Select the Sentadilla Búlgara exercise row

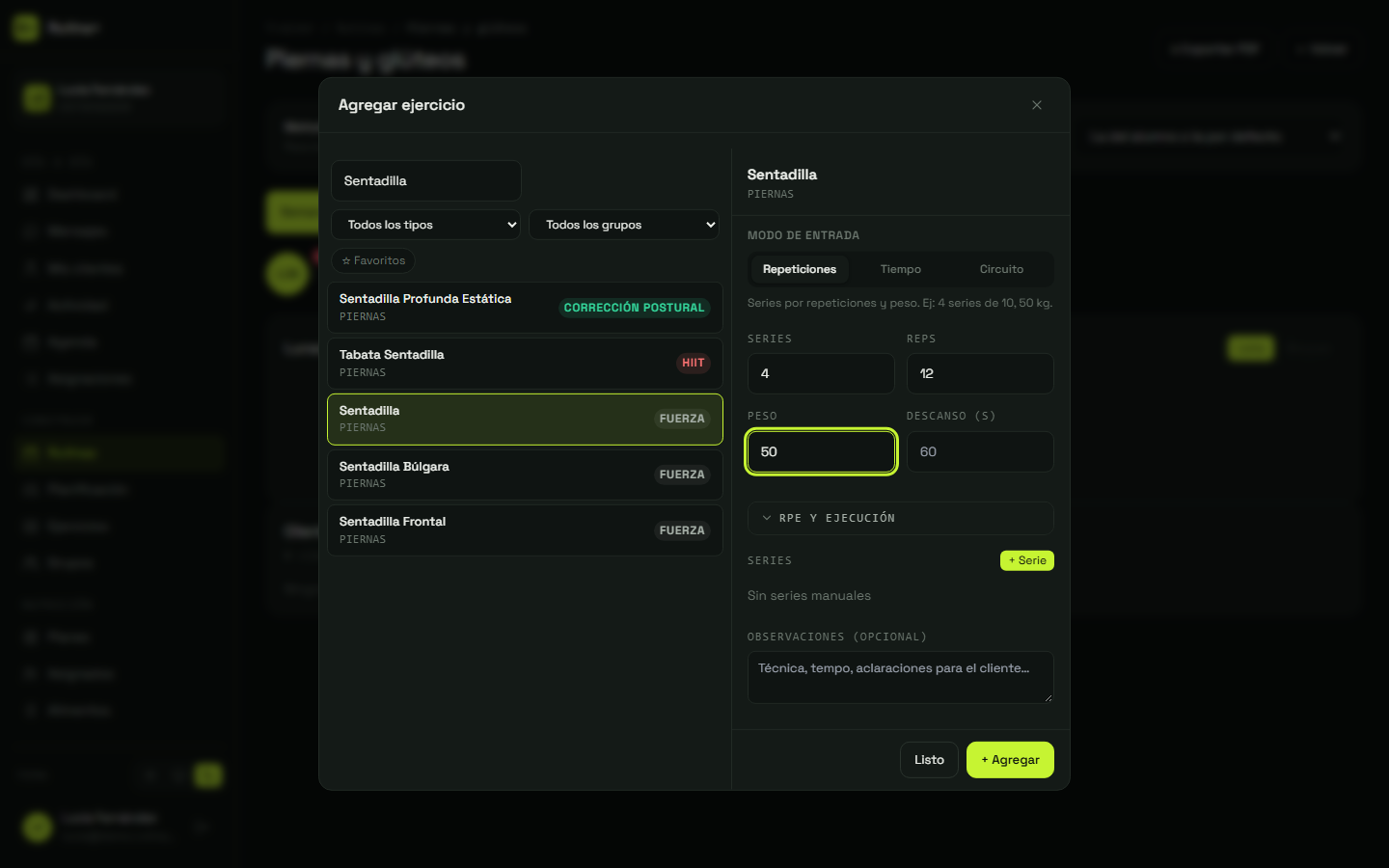[525, 475]
